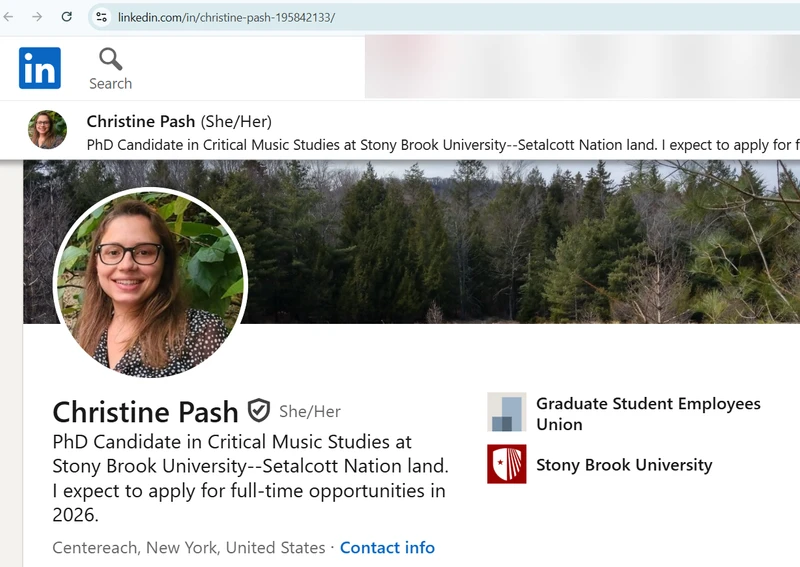The width and height of the screenshot is (800, 567).
Task: Select the PhD Candidate headline under main name
Action: [251, 478]
